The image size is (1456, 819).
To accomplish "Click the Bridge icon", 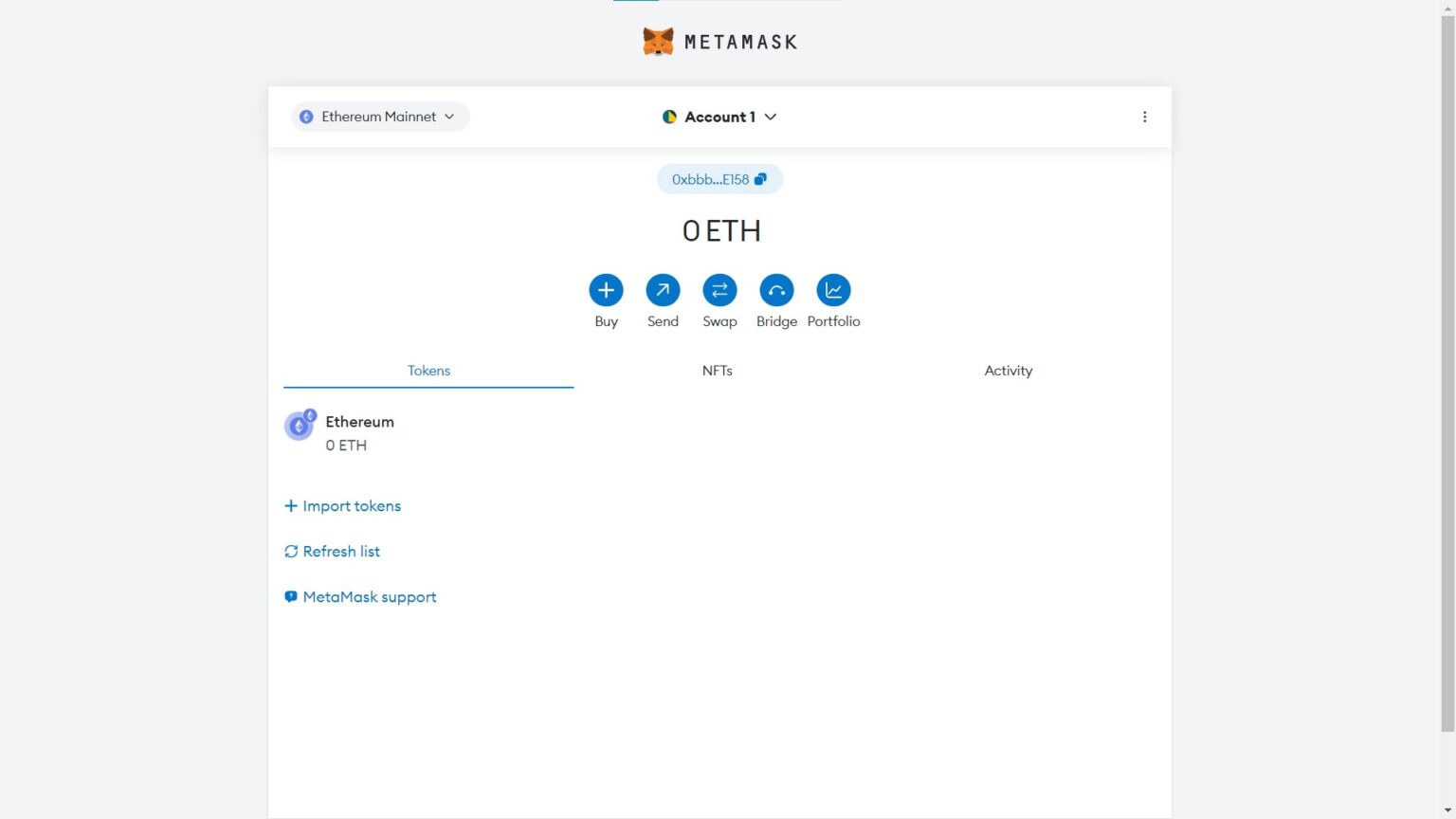I will tap(776, 290).
